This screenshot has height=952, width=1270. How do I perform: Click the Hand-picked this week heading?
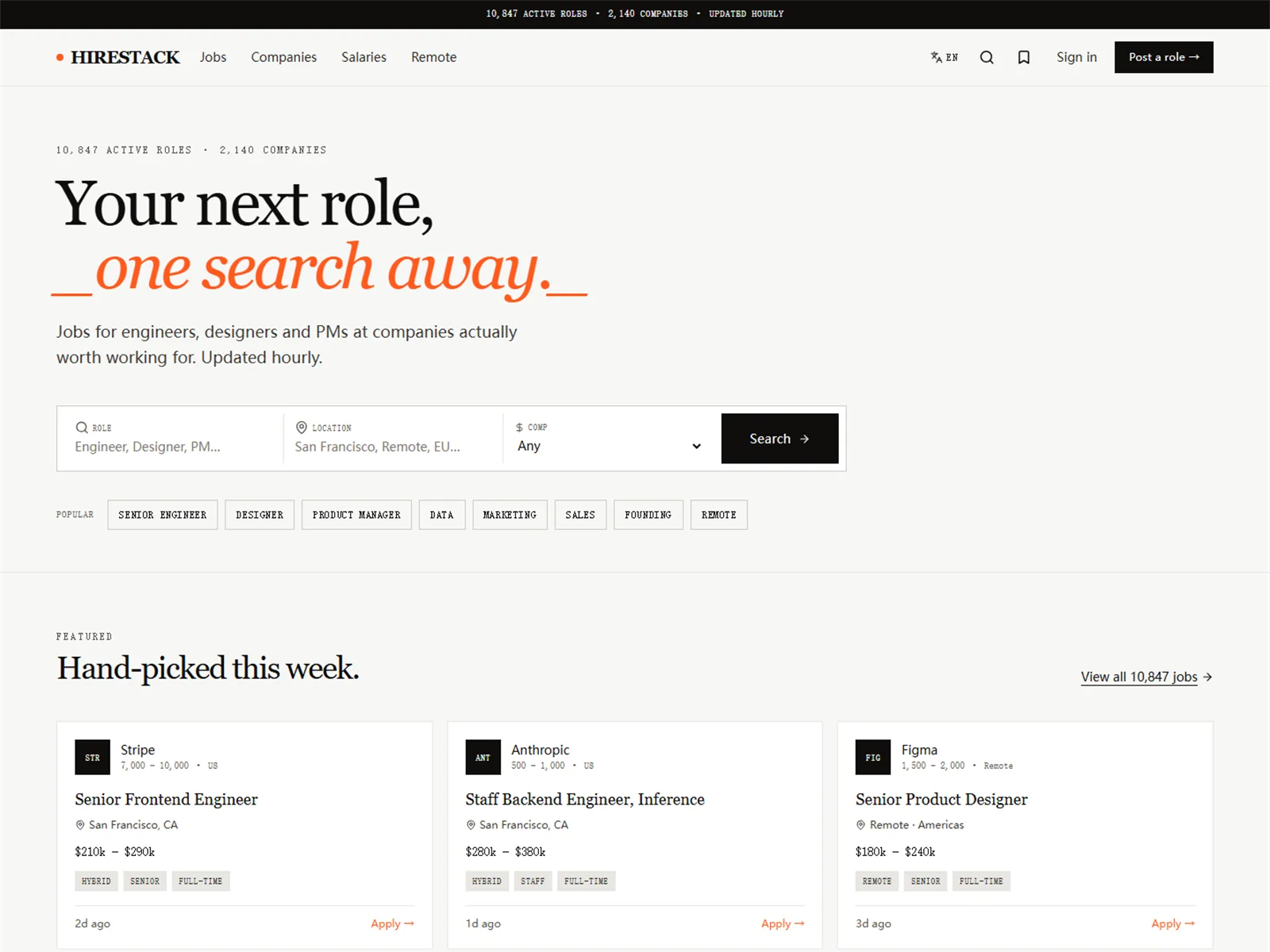pyautogui.click(x=208, y=669)
